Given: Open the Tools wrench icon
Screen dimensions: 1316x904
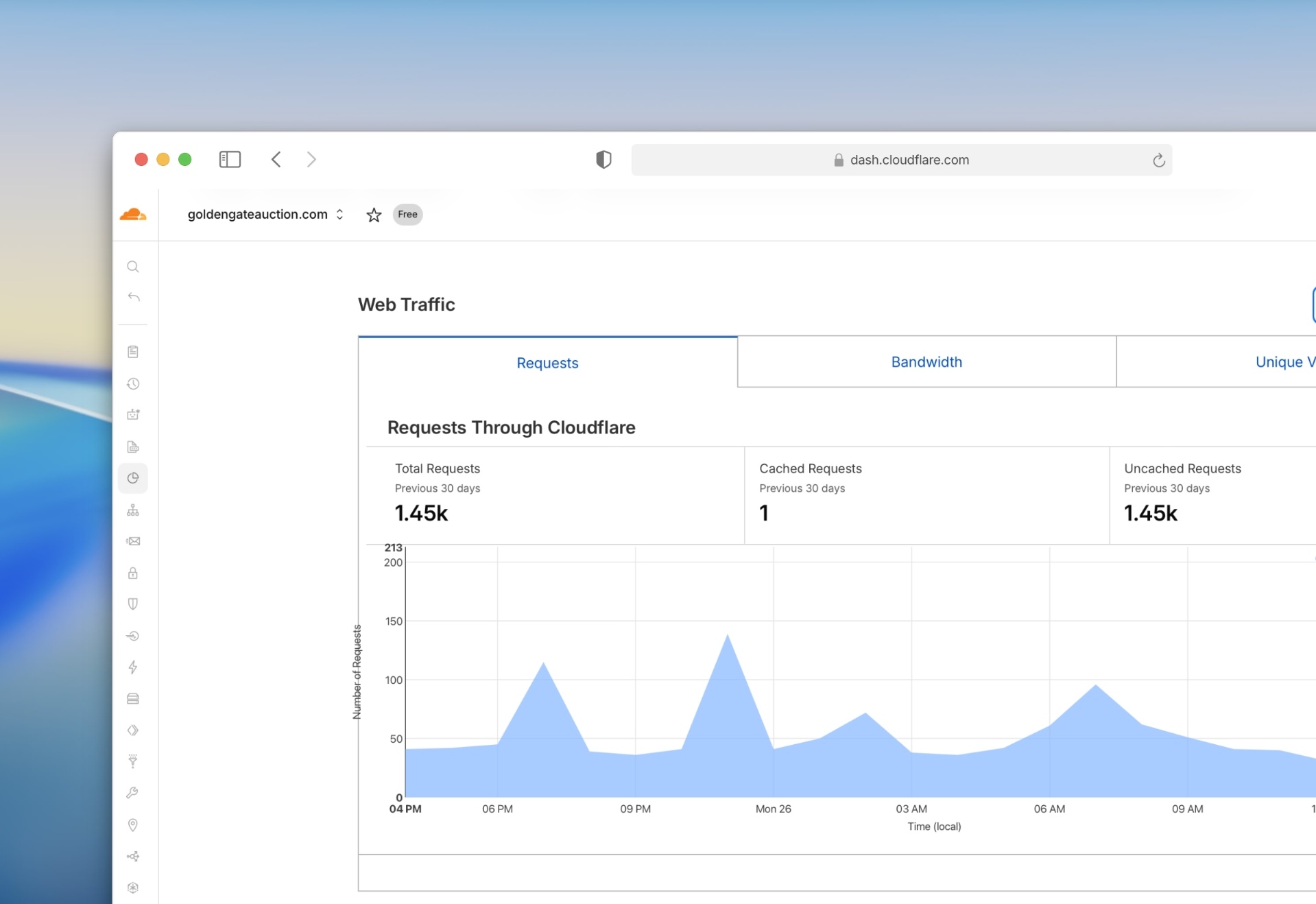Looking at the screenshot, I should (x=133, y=793).
